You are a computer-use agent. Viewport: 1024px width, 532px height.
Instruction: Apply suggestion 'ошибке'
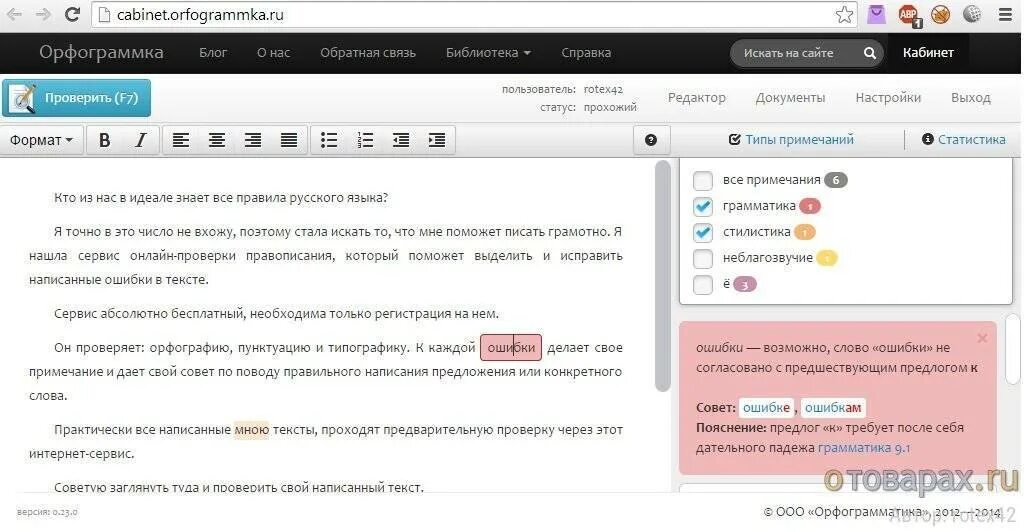coord(766,408)
